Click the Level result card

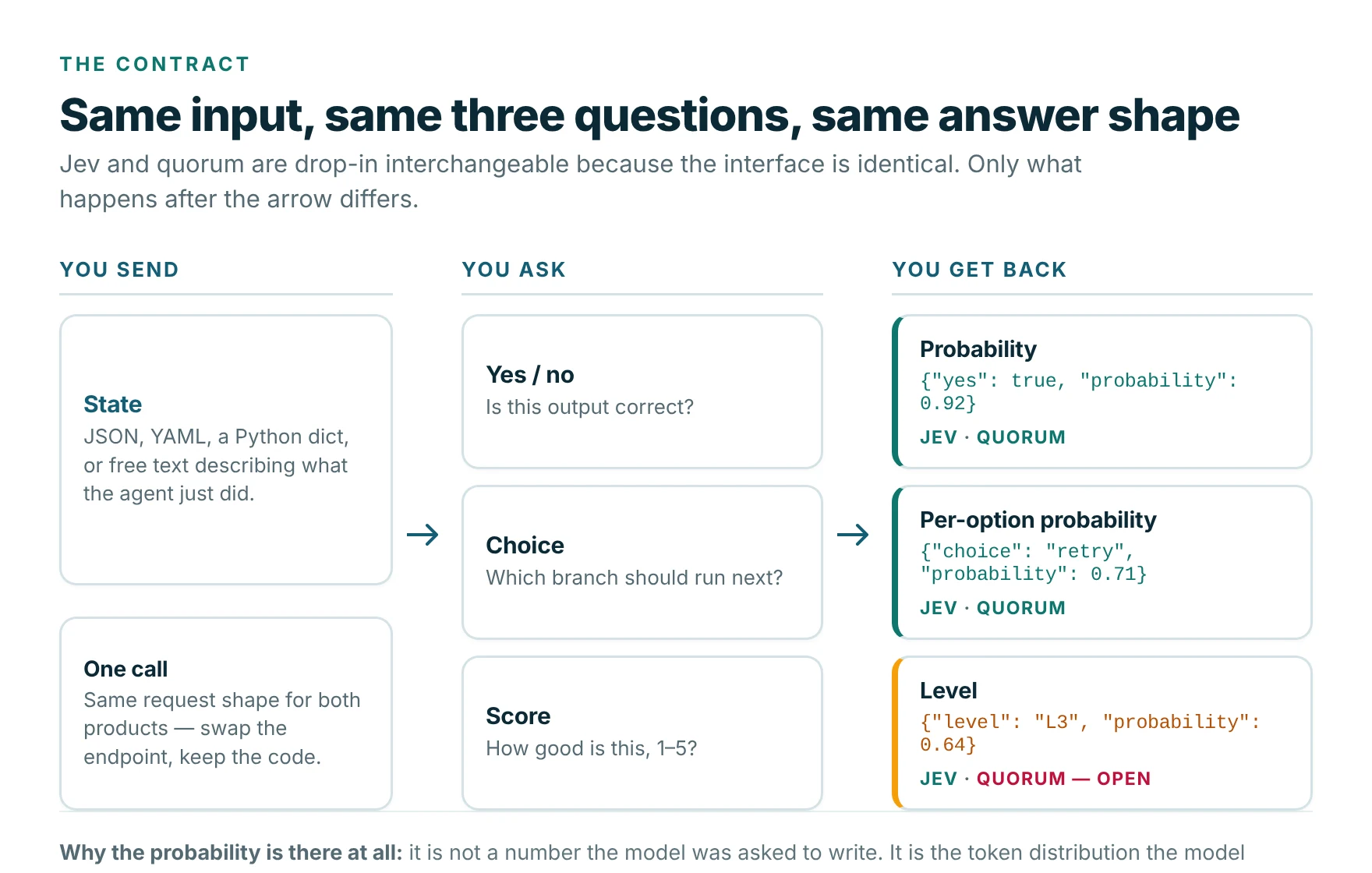click(1102, 733)
